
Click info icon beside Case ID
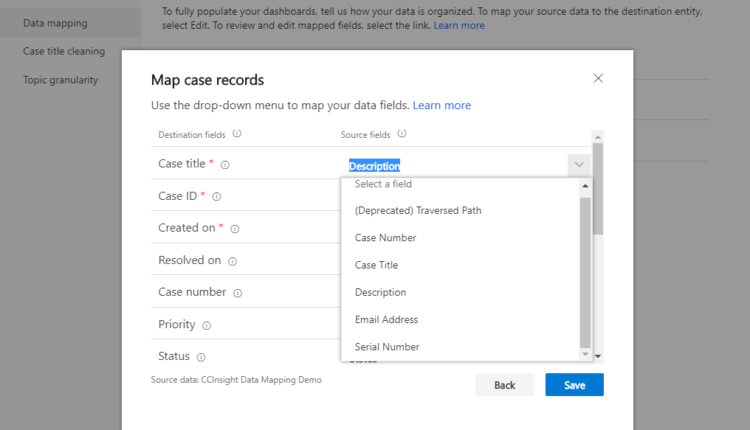click(x=216, y=197)
